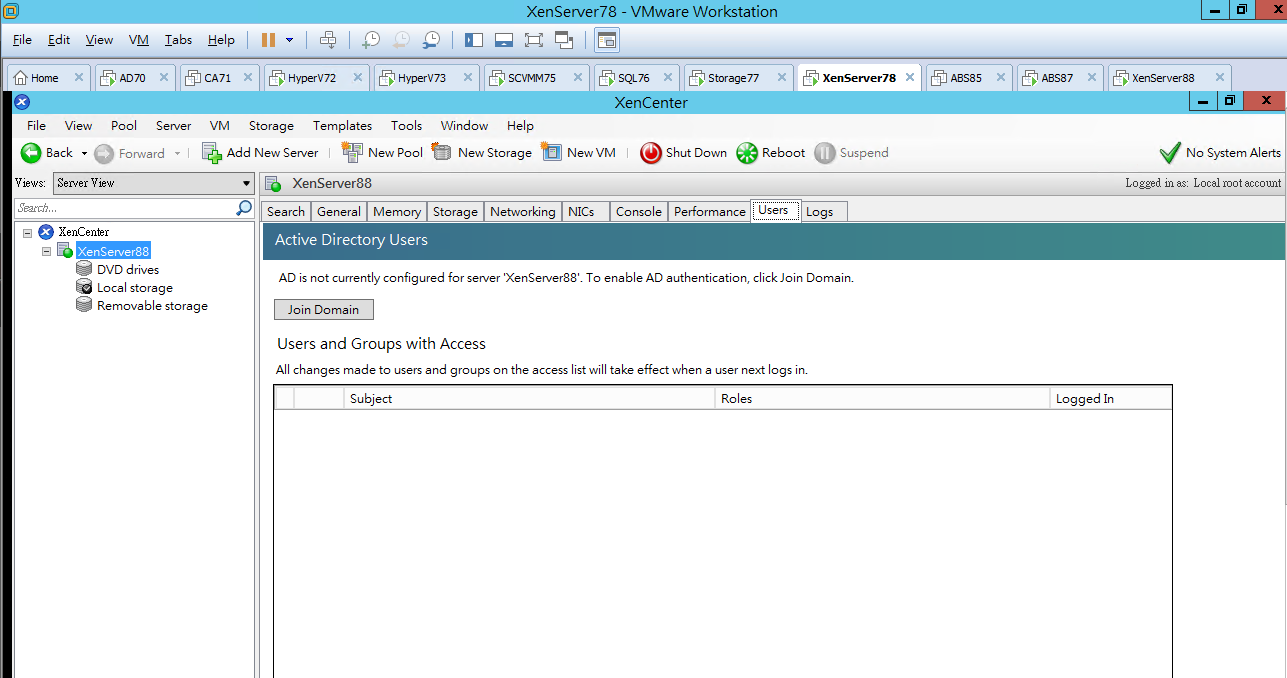Select the XenCenter root tree item
This screenshot has width=1287, height=678.
[x=84, y=232]
